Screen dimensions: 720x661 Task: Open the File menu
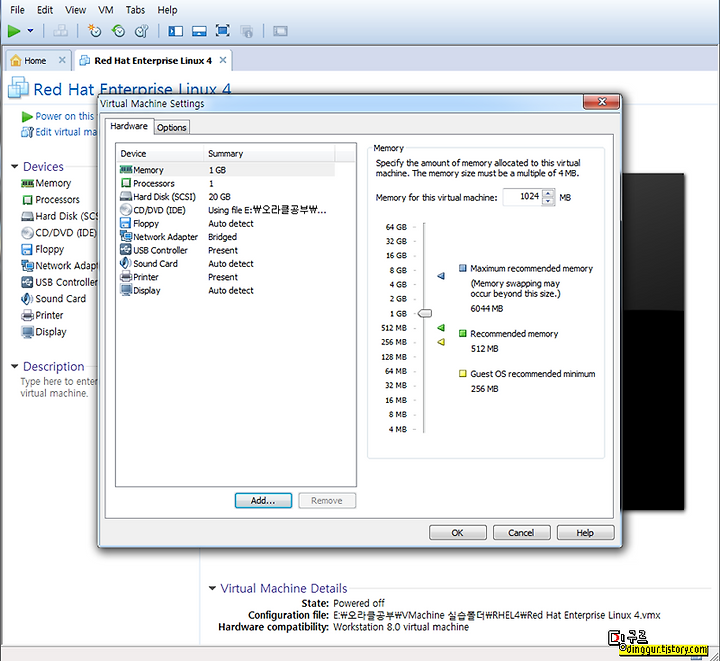17,10
